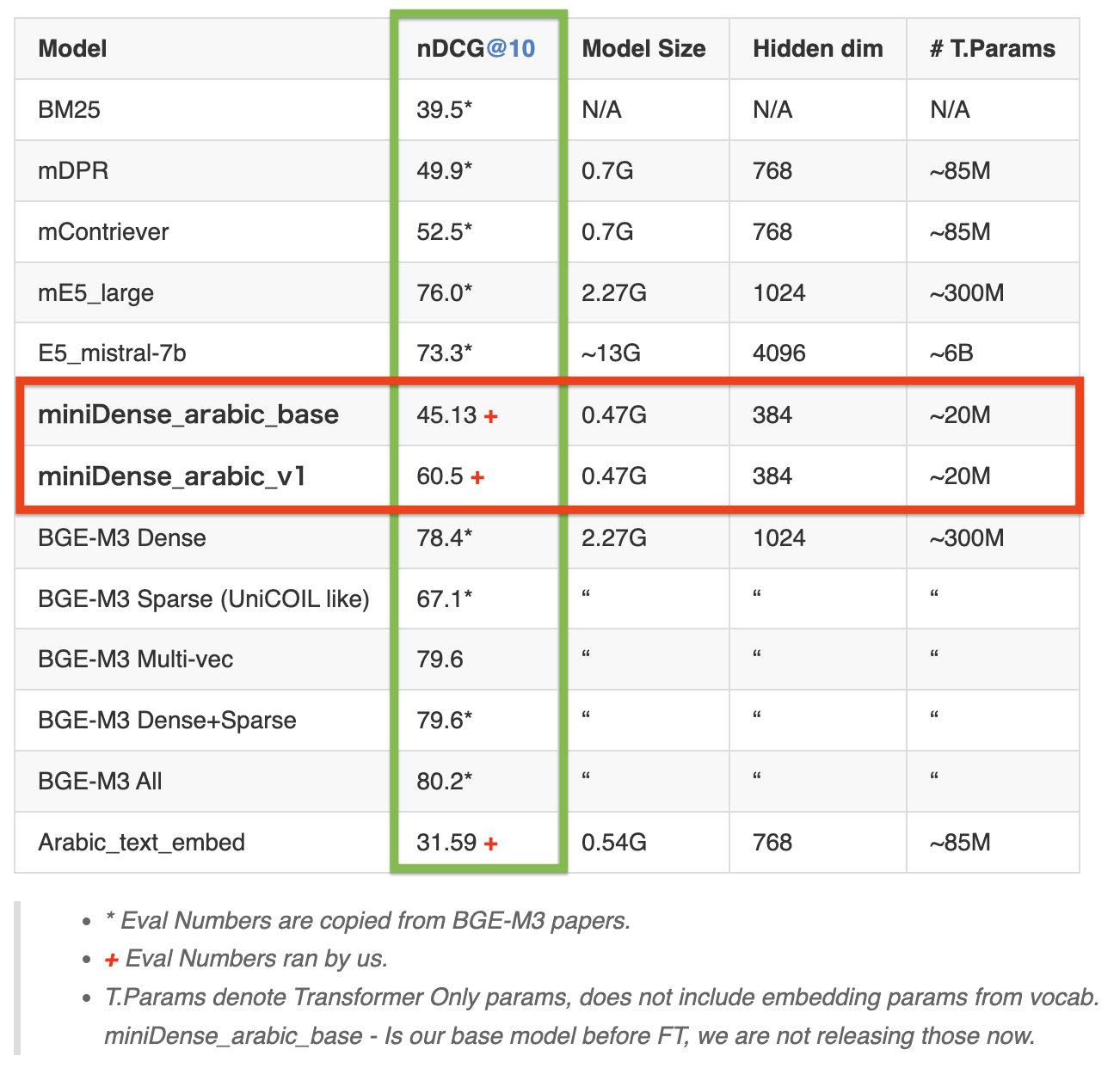1120x1068 pixels.
Task: Select the Model column header
Action: coord(72,49)
